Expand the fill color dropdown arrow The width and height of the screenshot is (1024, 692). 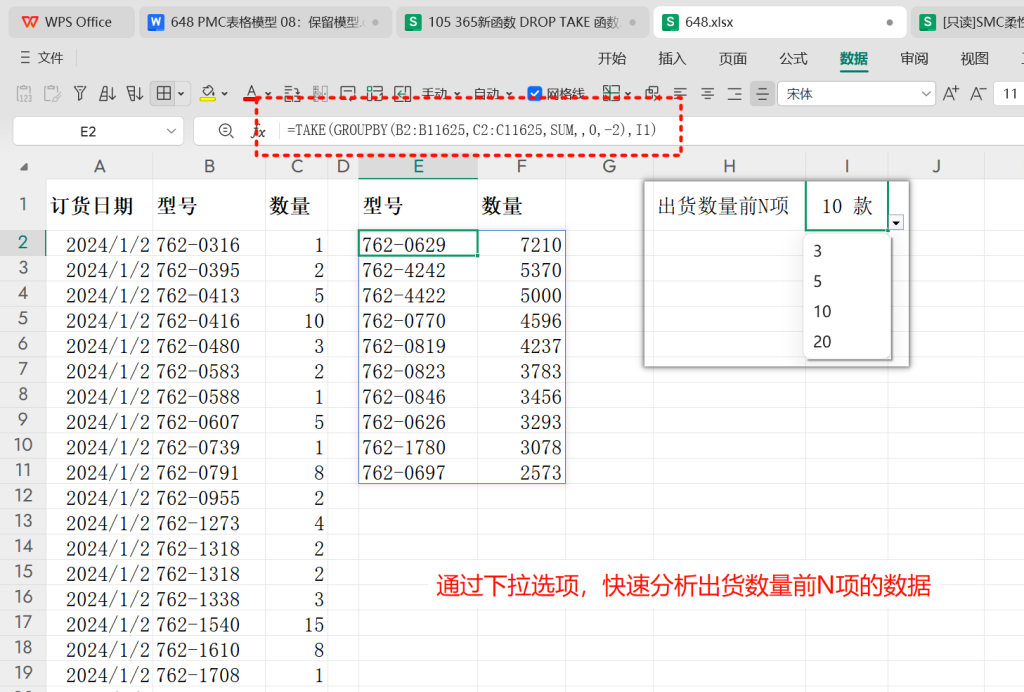coord(224,94)
